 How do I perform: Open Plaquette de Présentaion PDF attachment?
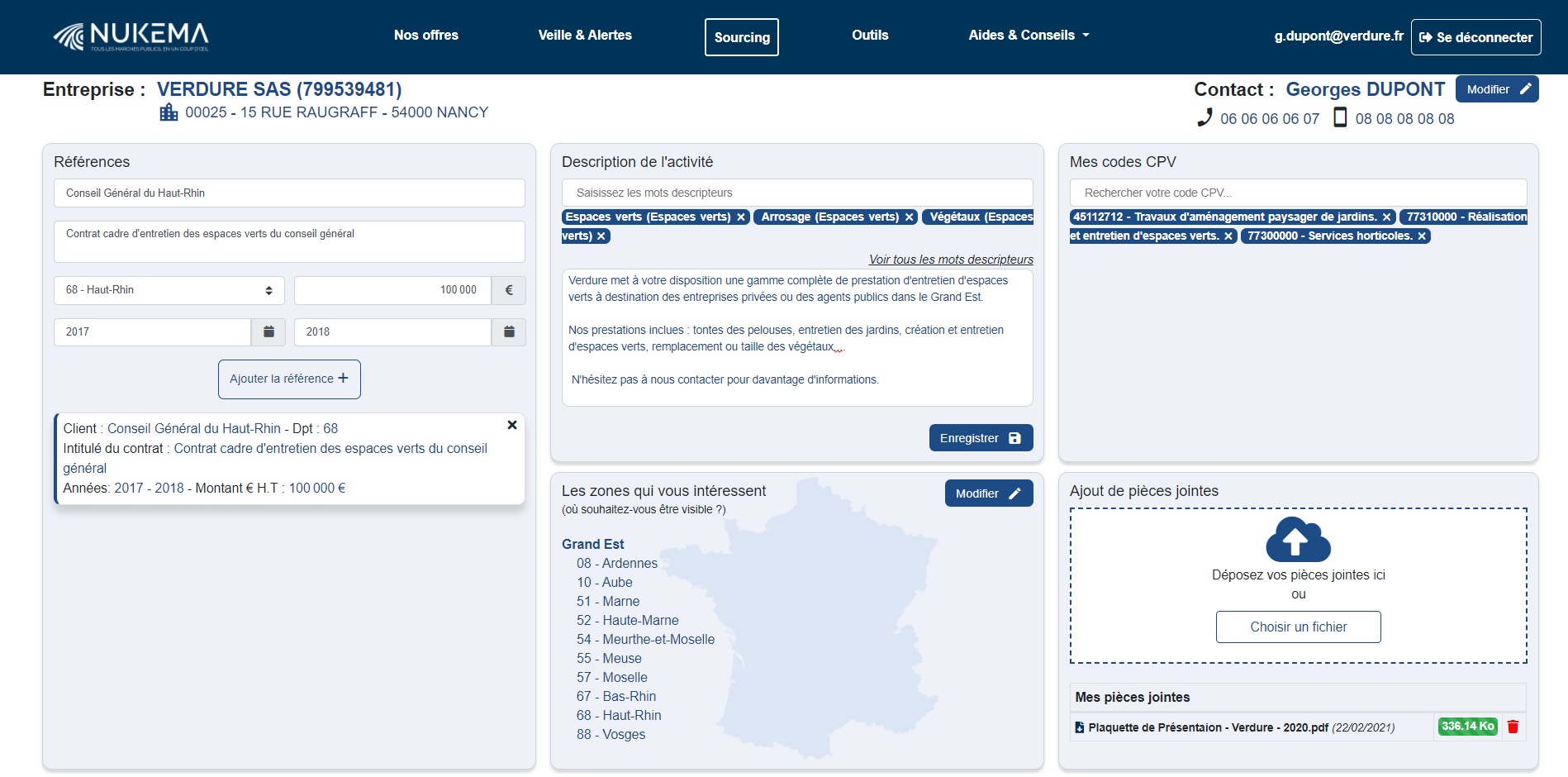click(x=1208, y=728)
